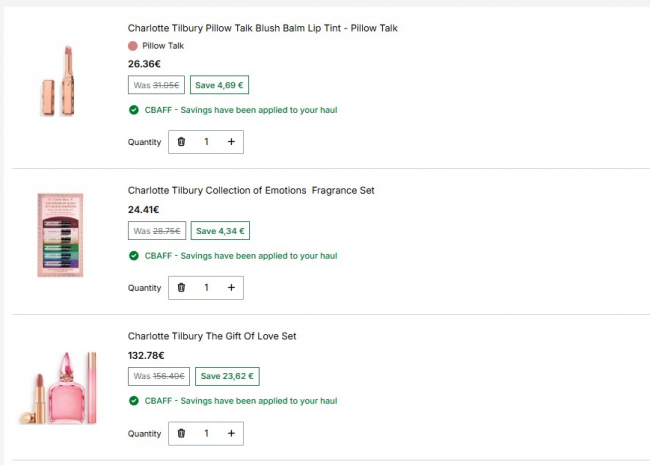Open Charlotte Tilbury Collection of Emotions Fragrance Set link
650x465 pixels.
(251, 191)
